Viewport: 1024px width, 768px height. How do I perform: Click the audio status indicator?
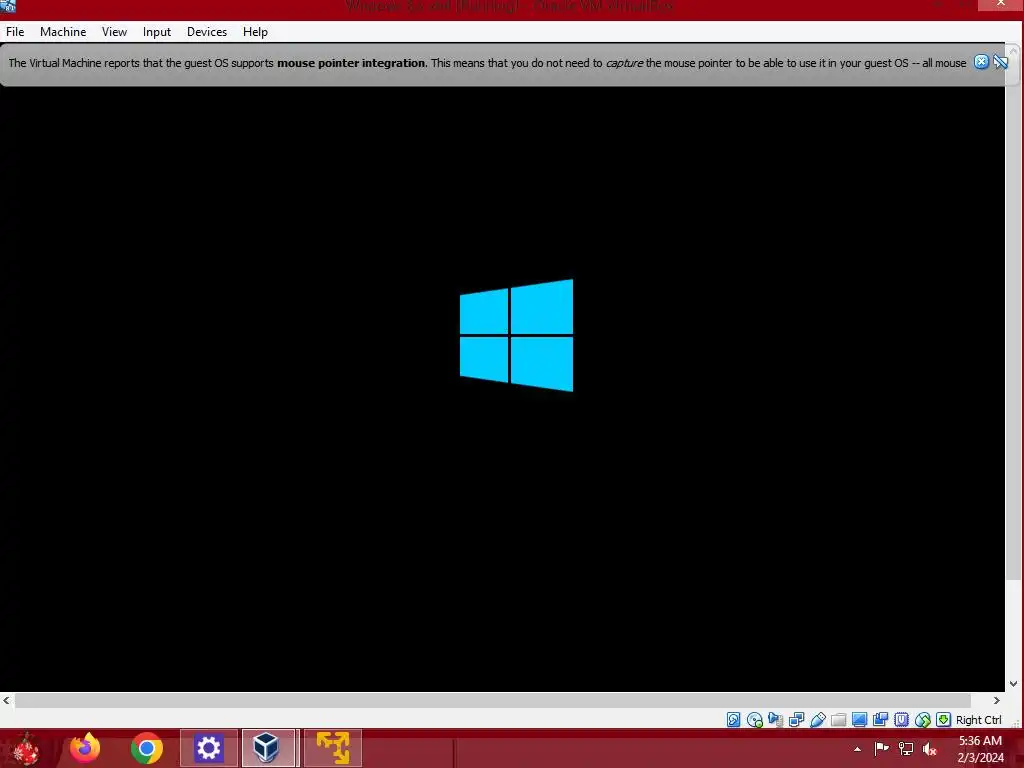(x=775, y=720)
